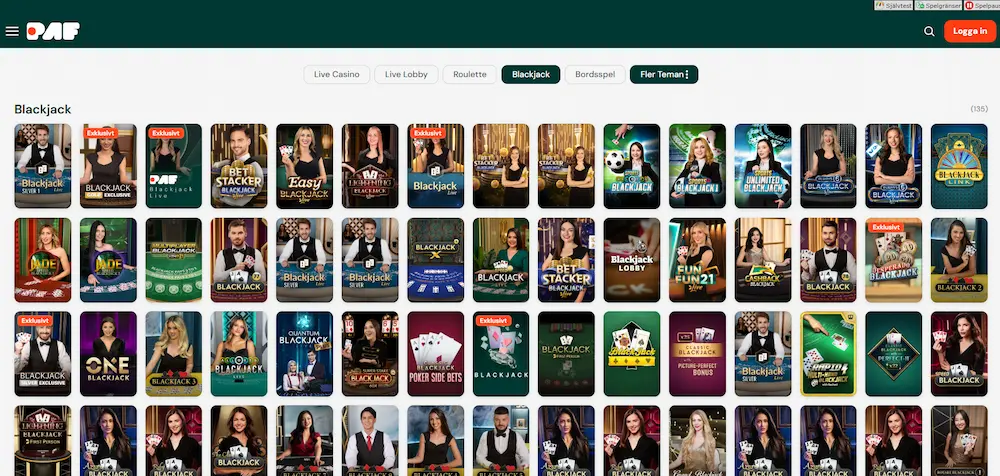Open the Speed Blackjack game

coord(959,353)
